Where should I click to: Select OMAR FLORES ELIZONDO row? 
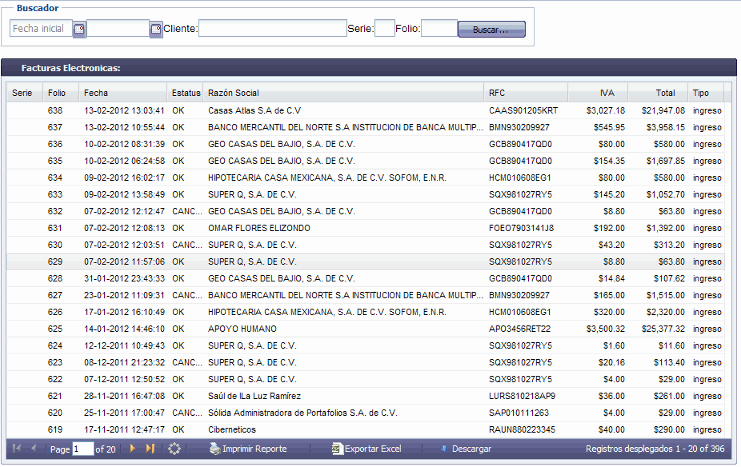click(365, 228)
